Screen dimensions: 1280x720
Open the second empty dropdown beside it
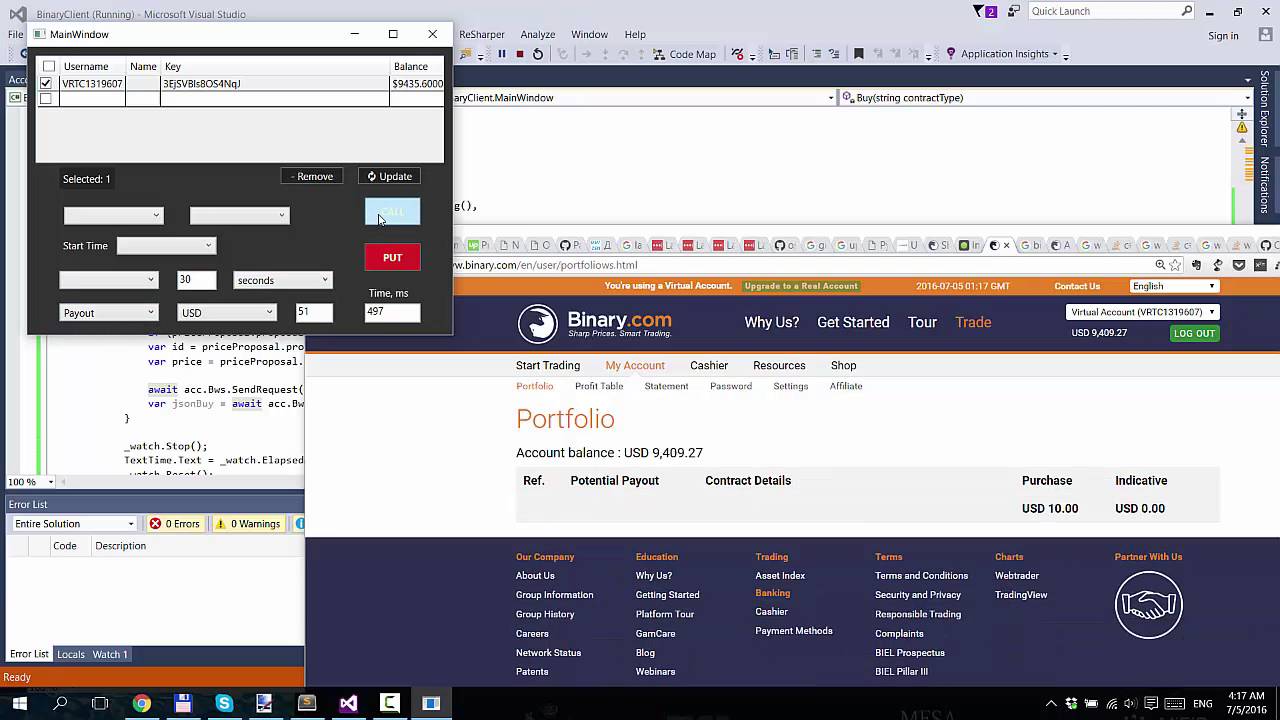pyautogui.click(x=239, y=215)
